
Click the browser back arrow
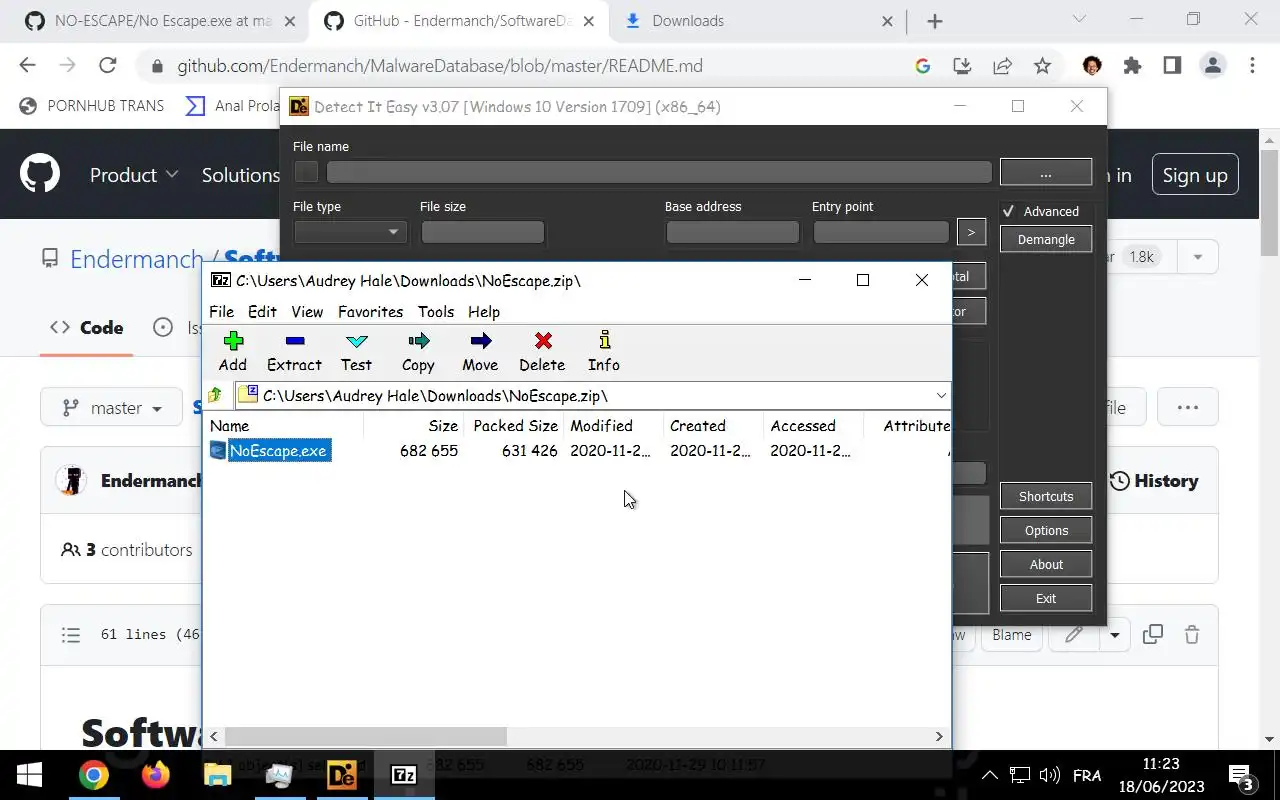[27, 66]
